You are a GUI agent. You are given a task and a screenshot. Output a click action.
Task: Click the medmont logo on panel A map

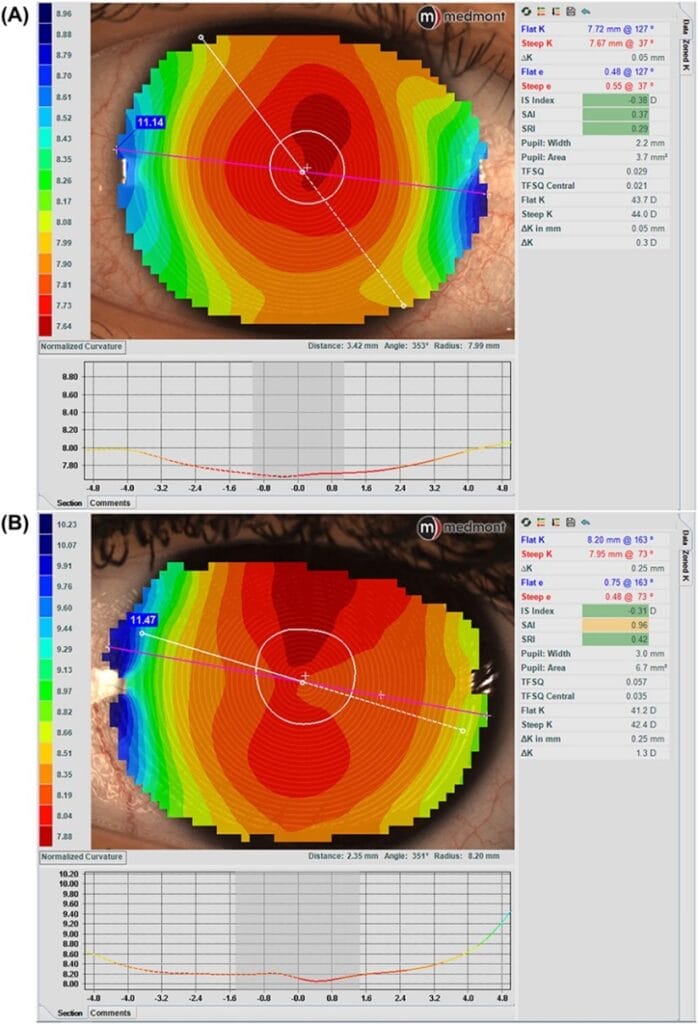(x=462, y=17)
